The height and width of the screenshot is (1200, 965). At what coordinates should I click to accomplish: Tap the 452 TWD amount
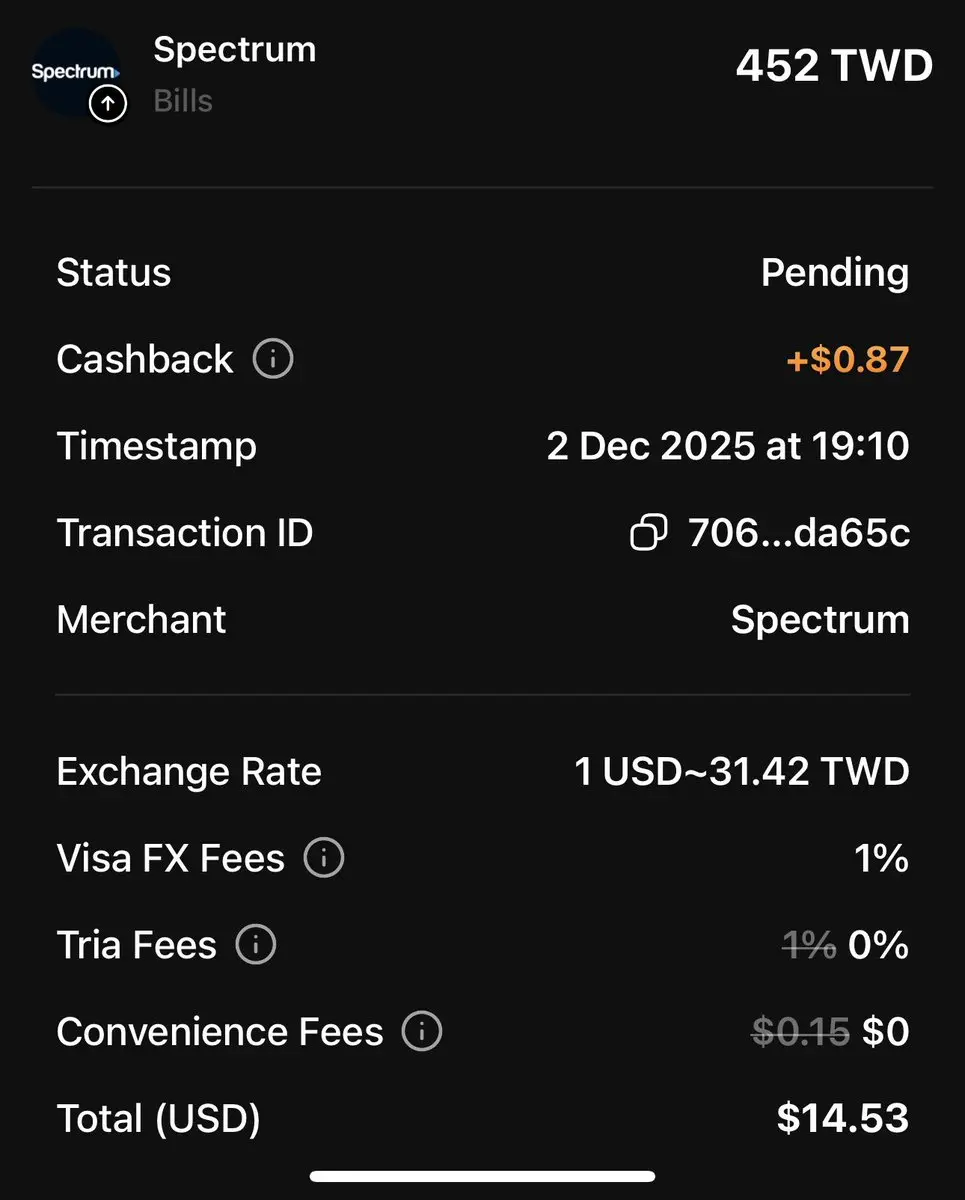(834, 66)
